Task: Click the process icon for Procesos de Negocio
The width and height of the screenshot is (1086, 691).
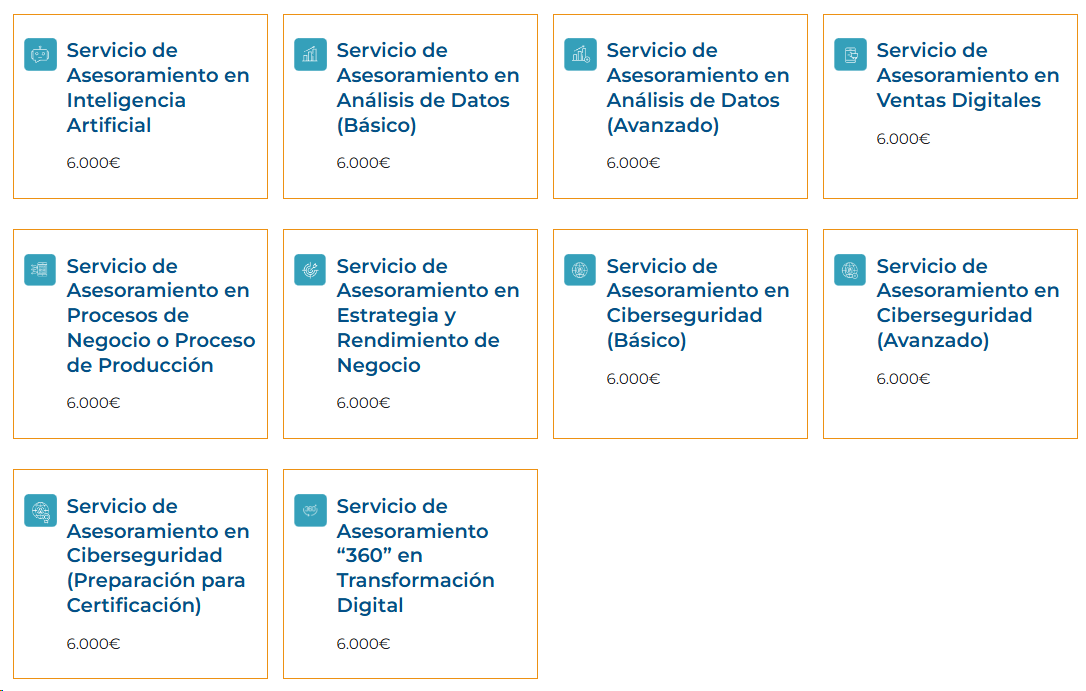Action: coord(40,269)
